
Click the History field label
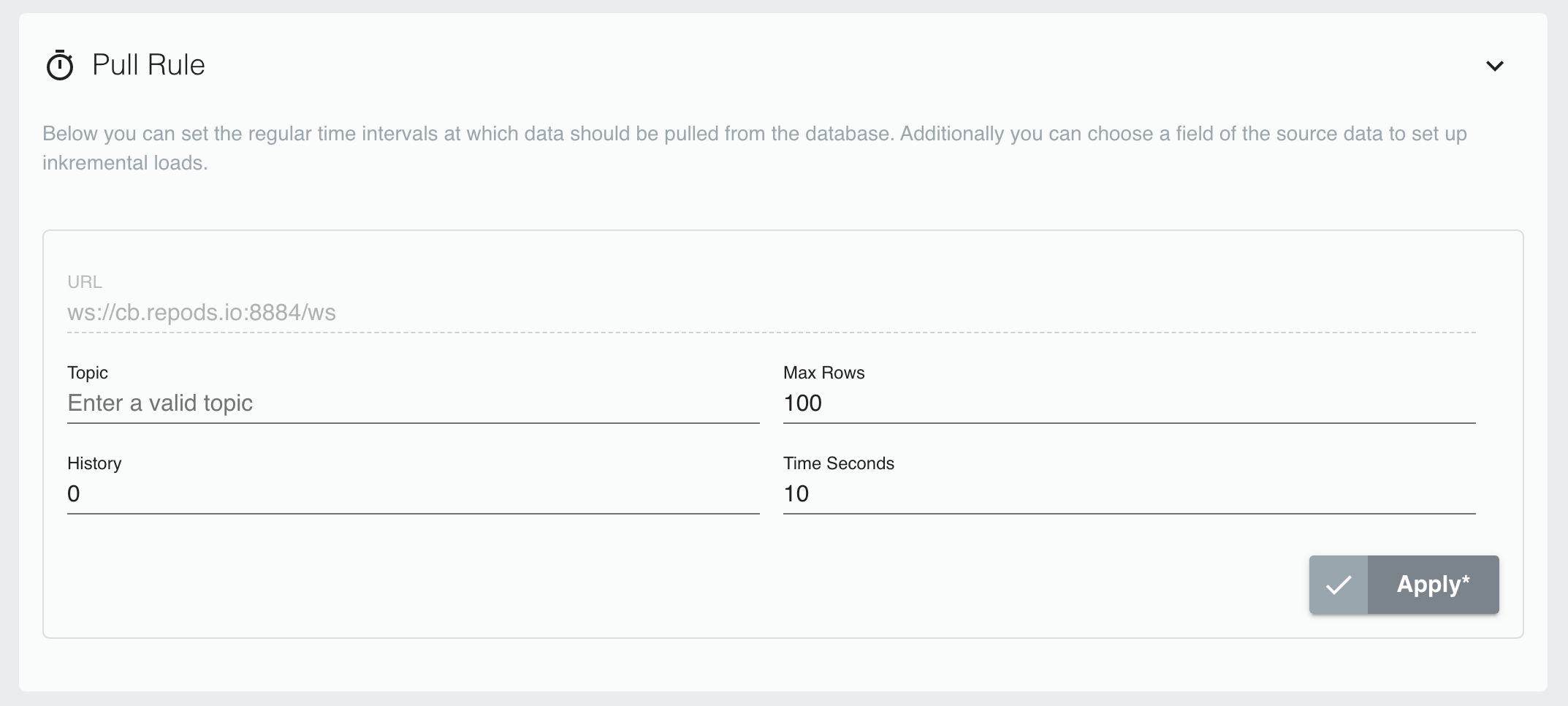[x=94, y=463]
